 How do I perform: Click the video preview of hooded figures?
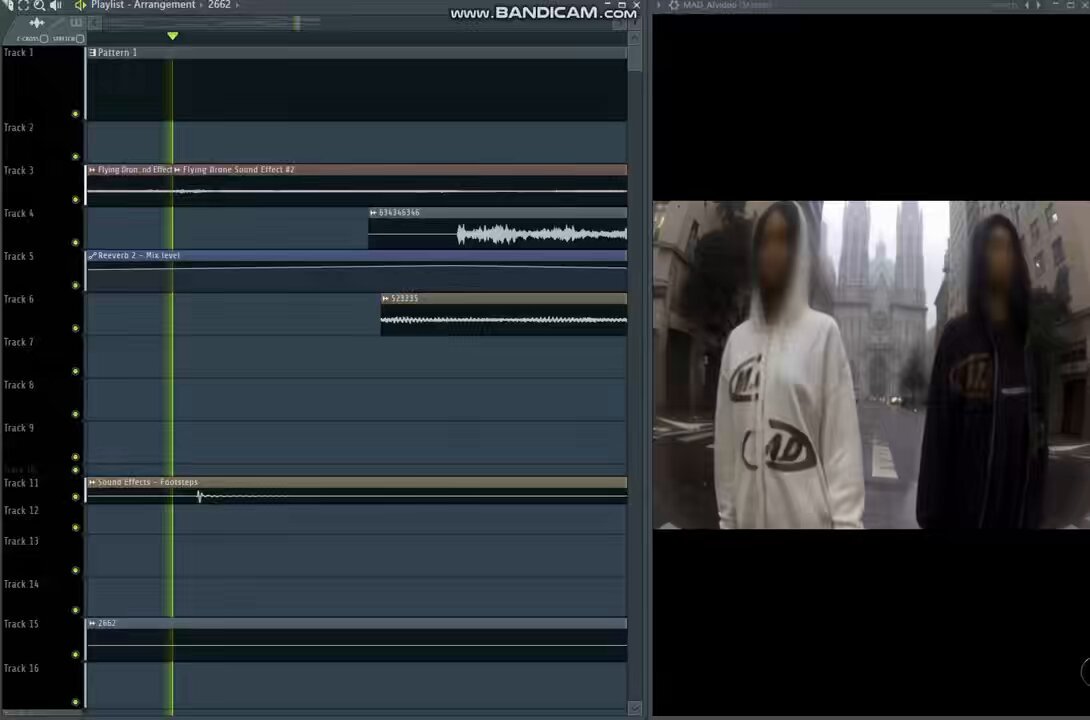[x=871, y=365]
